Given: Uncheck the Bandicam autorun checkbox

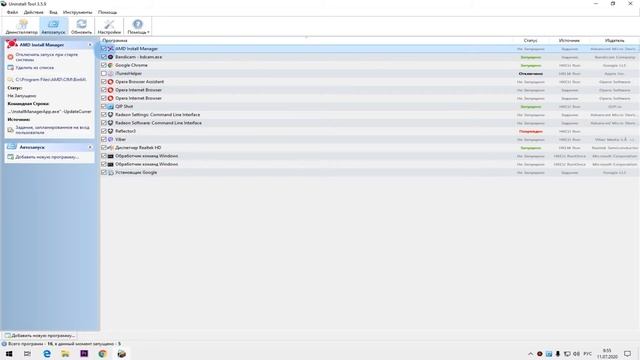Looking at the screenshot, I should [x=104, y=57].
